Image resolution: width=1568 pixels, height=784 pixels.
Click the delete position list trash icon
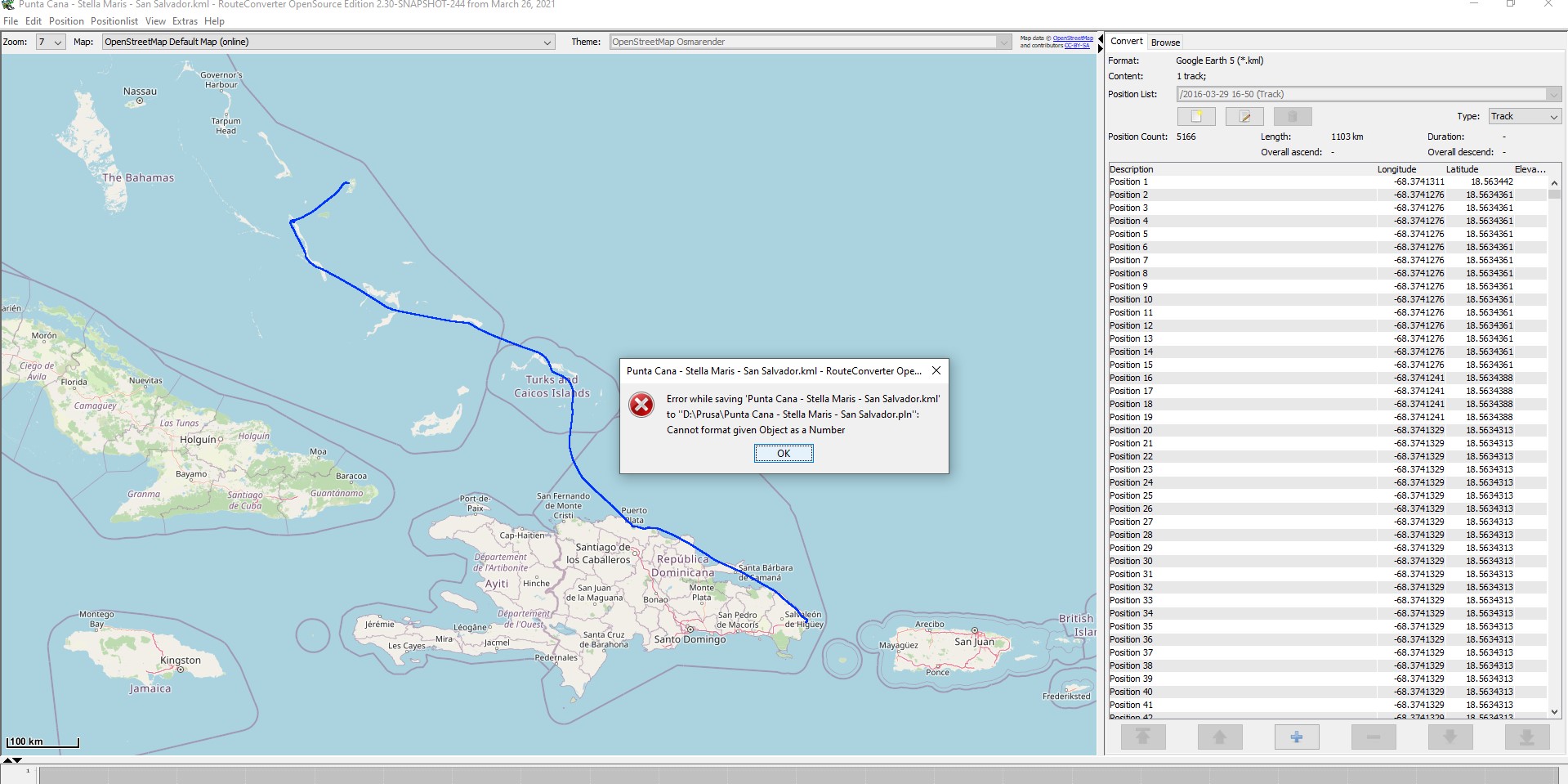tap(1293, 116)
